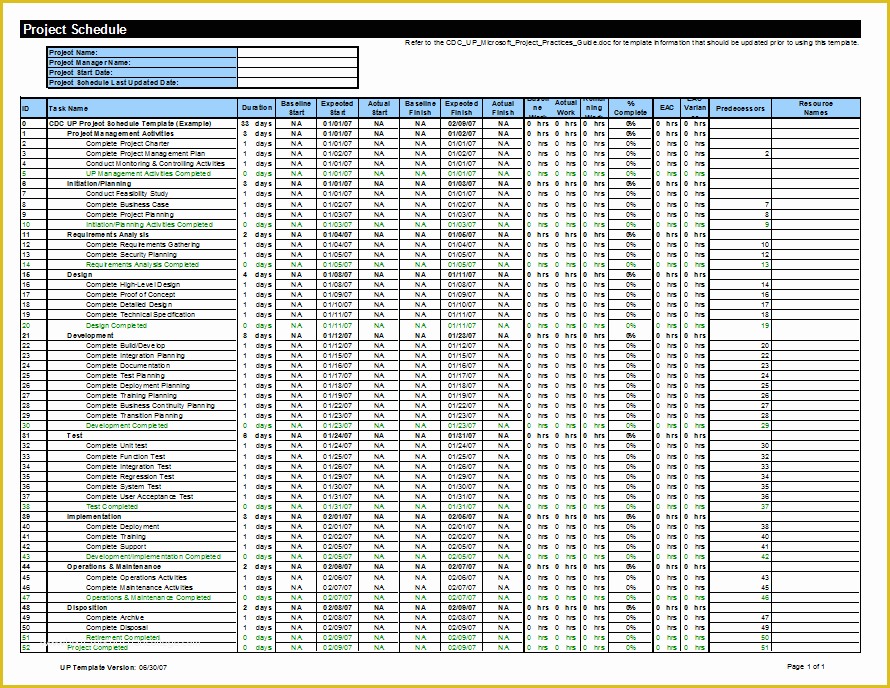Click green 'Project Completed' final milestone

tap(97, 648)
